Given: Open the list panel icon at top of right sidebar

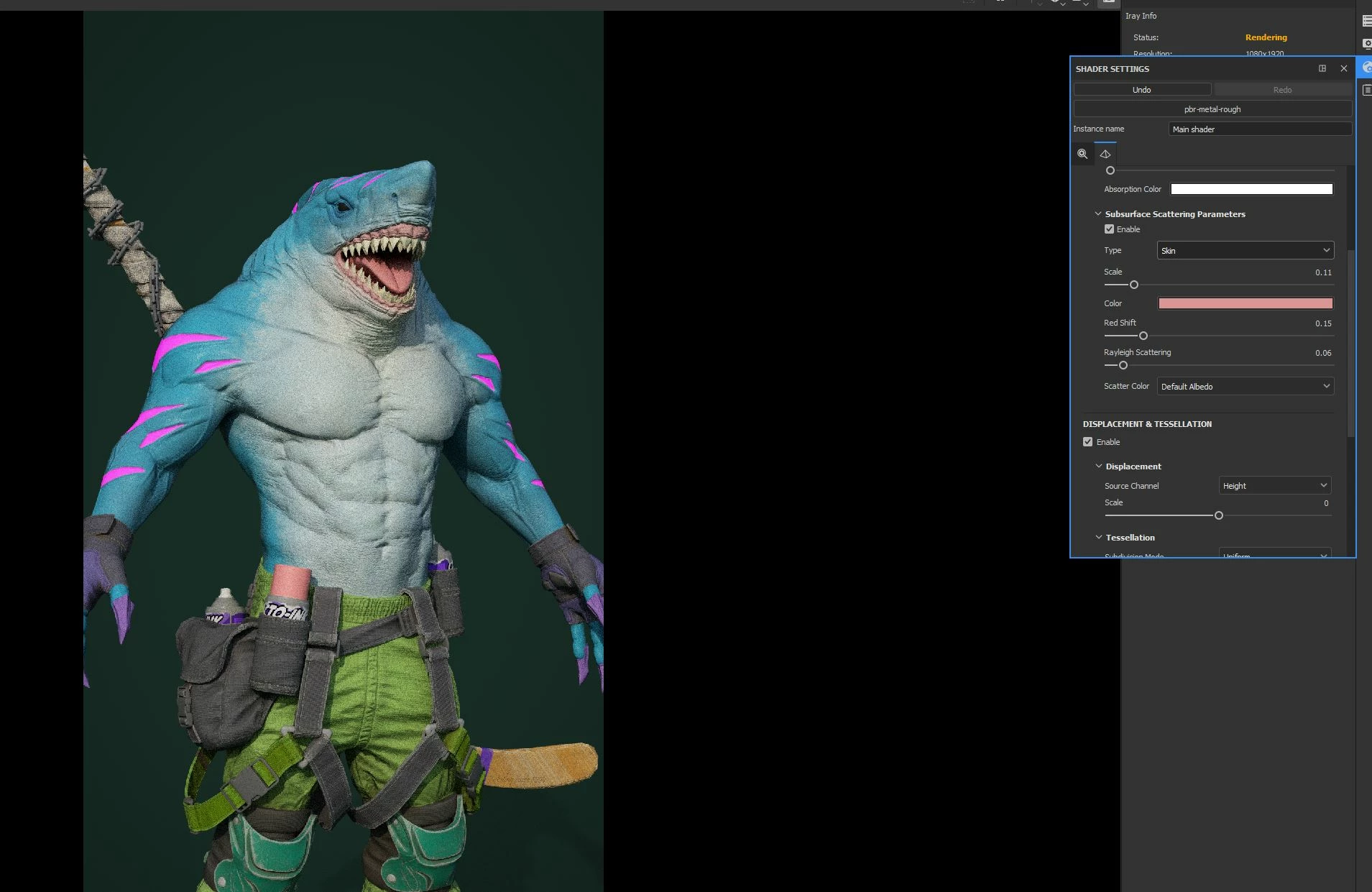Looking at the screenshot, I should (x=1366, y=22).
